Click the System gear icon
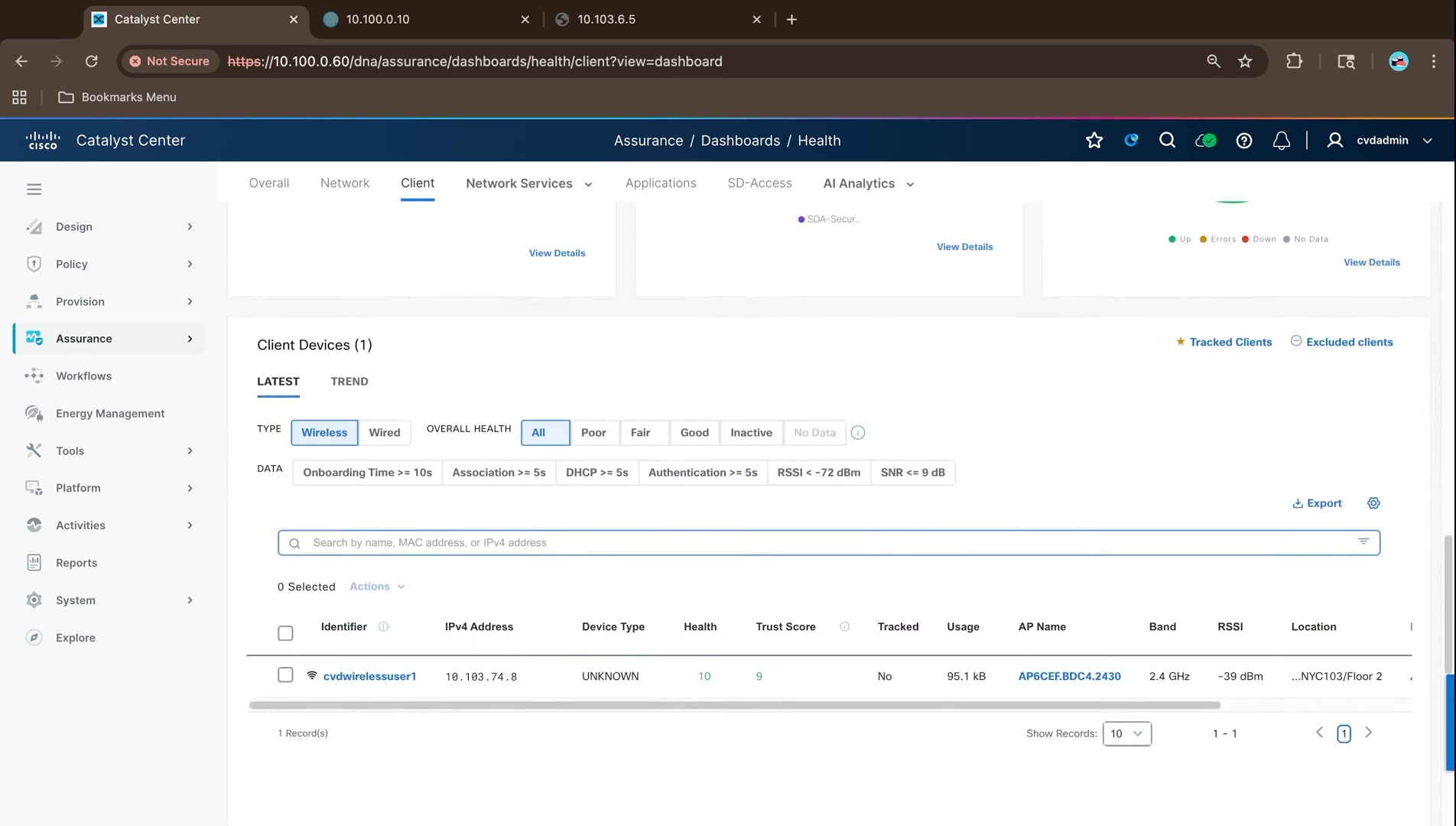Screen dimensions: 1456x826 [x=34, y=600]
